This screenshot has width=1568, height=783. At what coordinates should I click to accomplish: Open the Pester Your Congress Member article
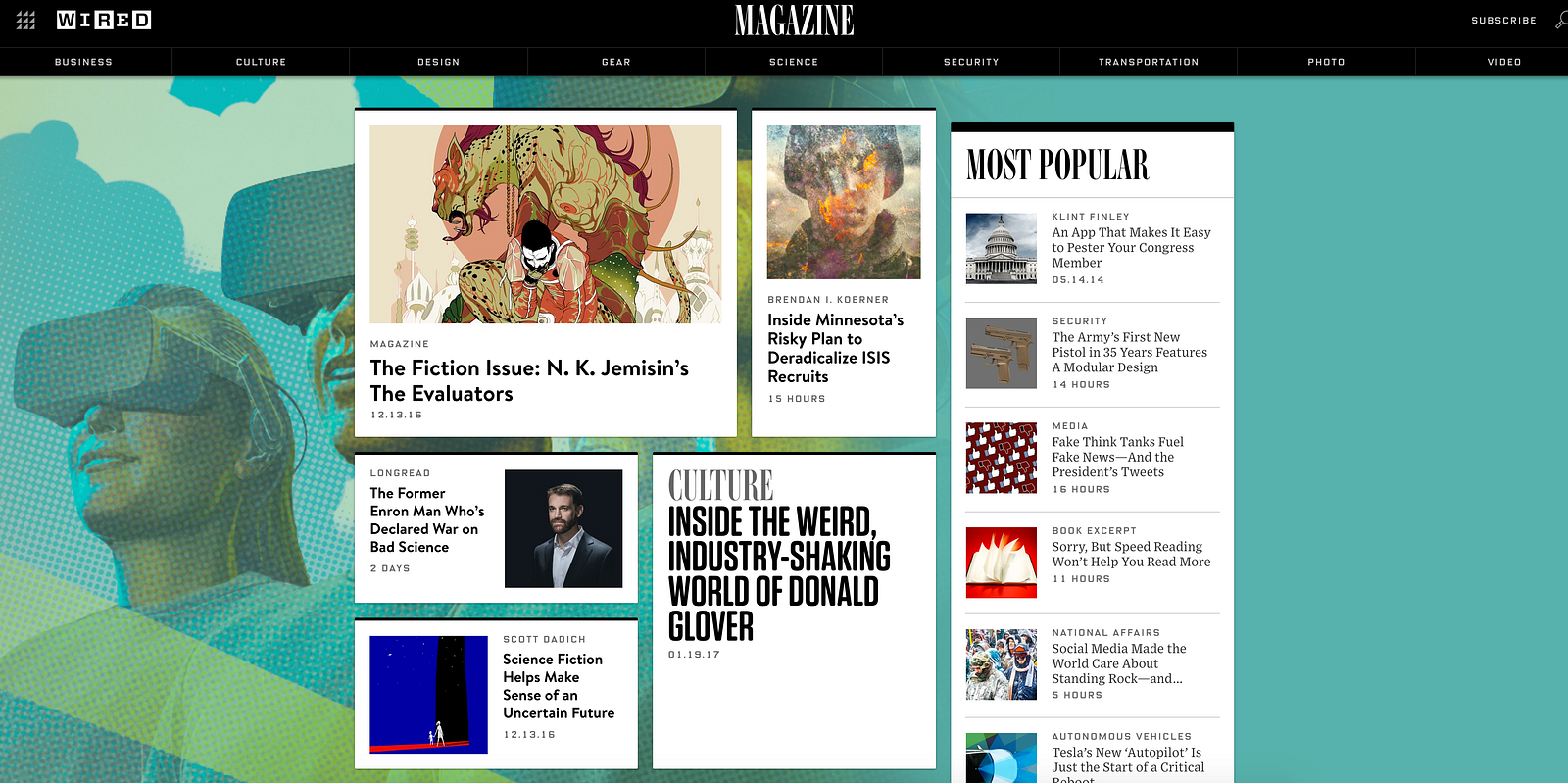pyautogui.click(x=1132, y=248)
